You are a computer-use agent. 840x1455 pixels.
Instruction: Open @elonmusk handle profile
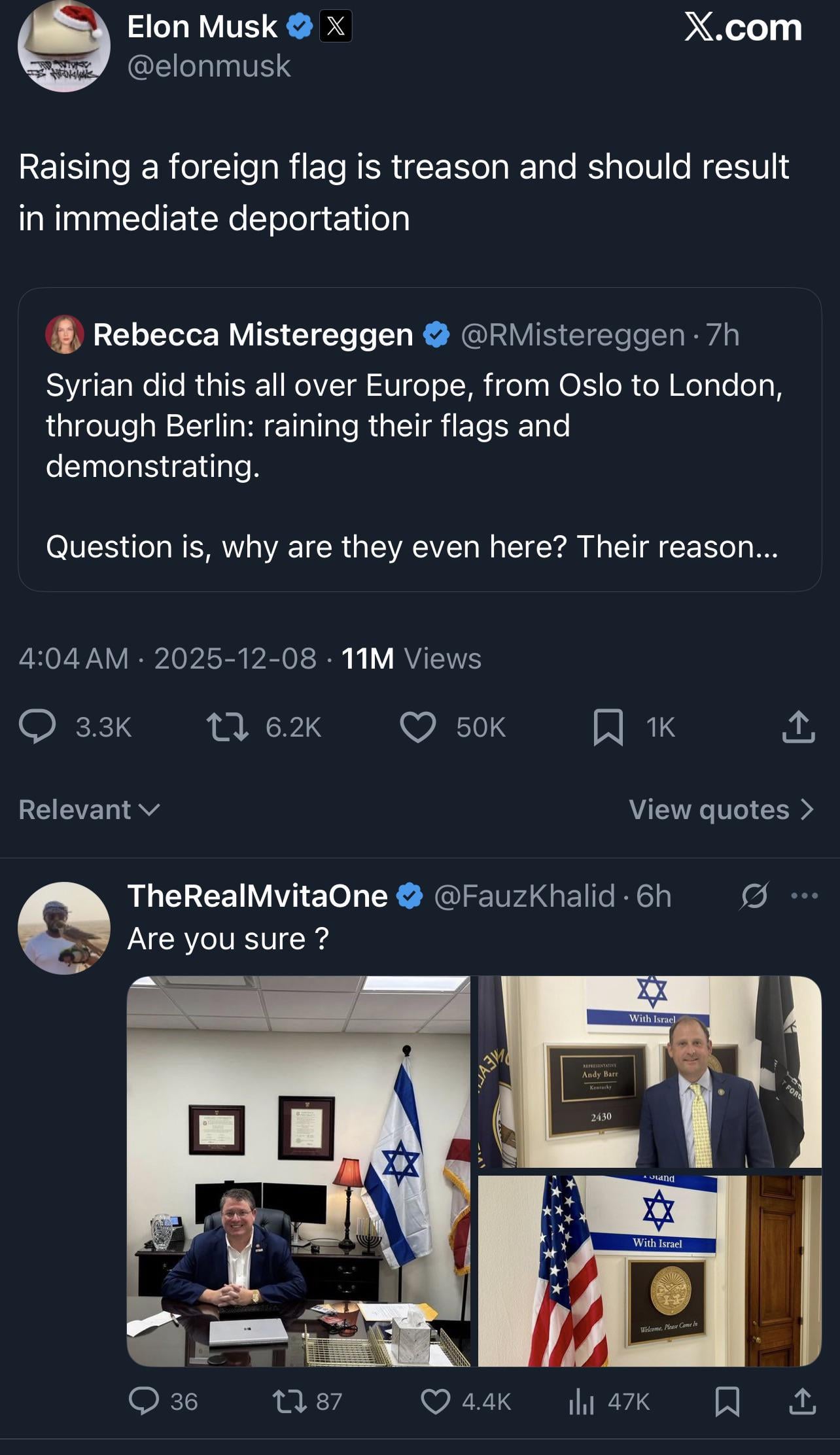click(209, 66)
